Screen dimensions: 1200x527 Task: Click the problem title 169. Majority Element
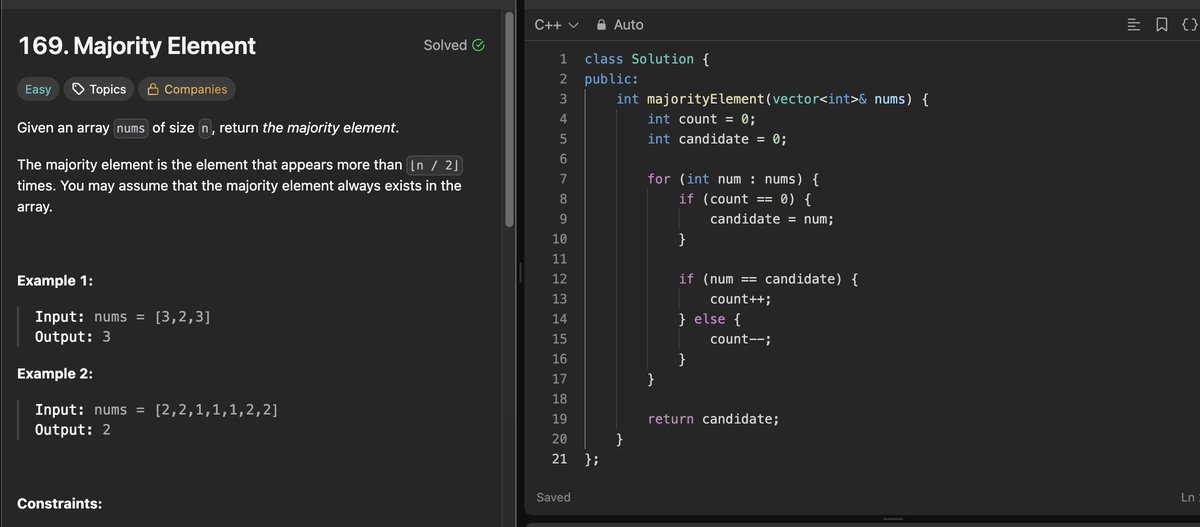137,45
